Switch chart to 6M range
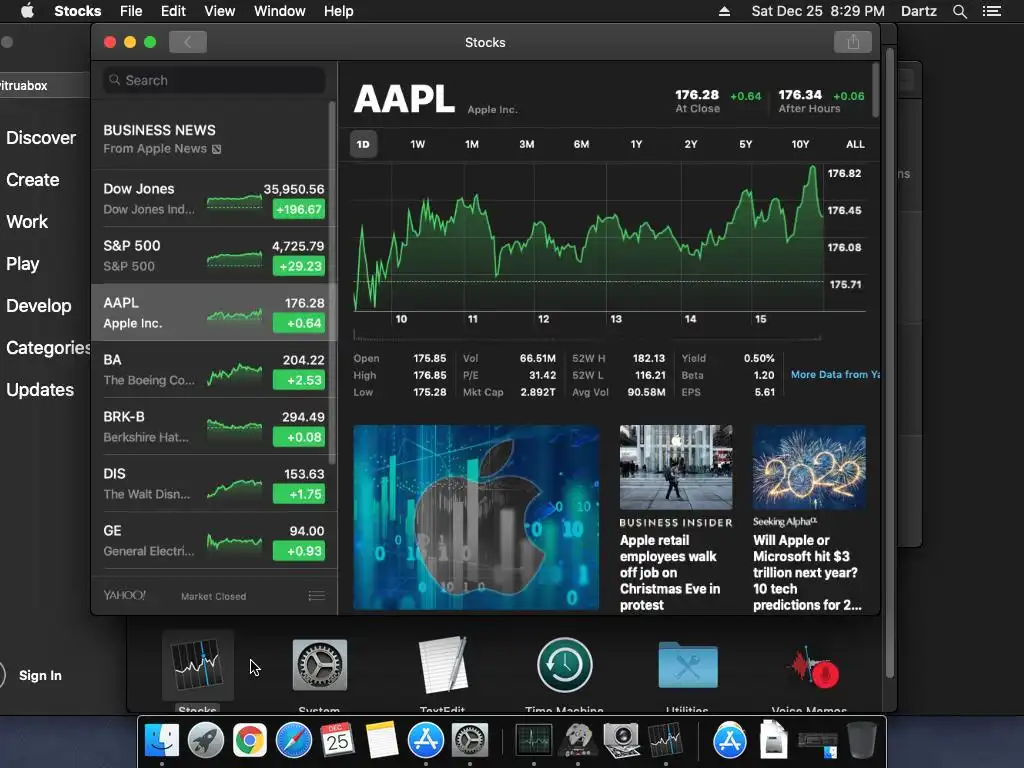This screenshot has height=768, width=1024. pyautogui.click(x=581, y=144)
